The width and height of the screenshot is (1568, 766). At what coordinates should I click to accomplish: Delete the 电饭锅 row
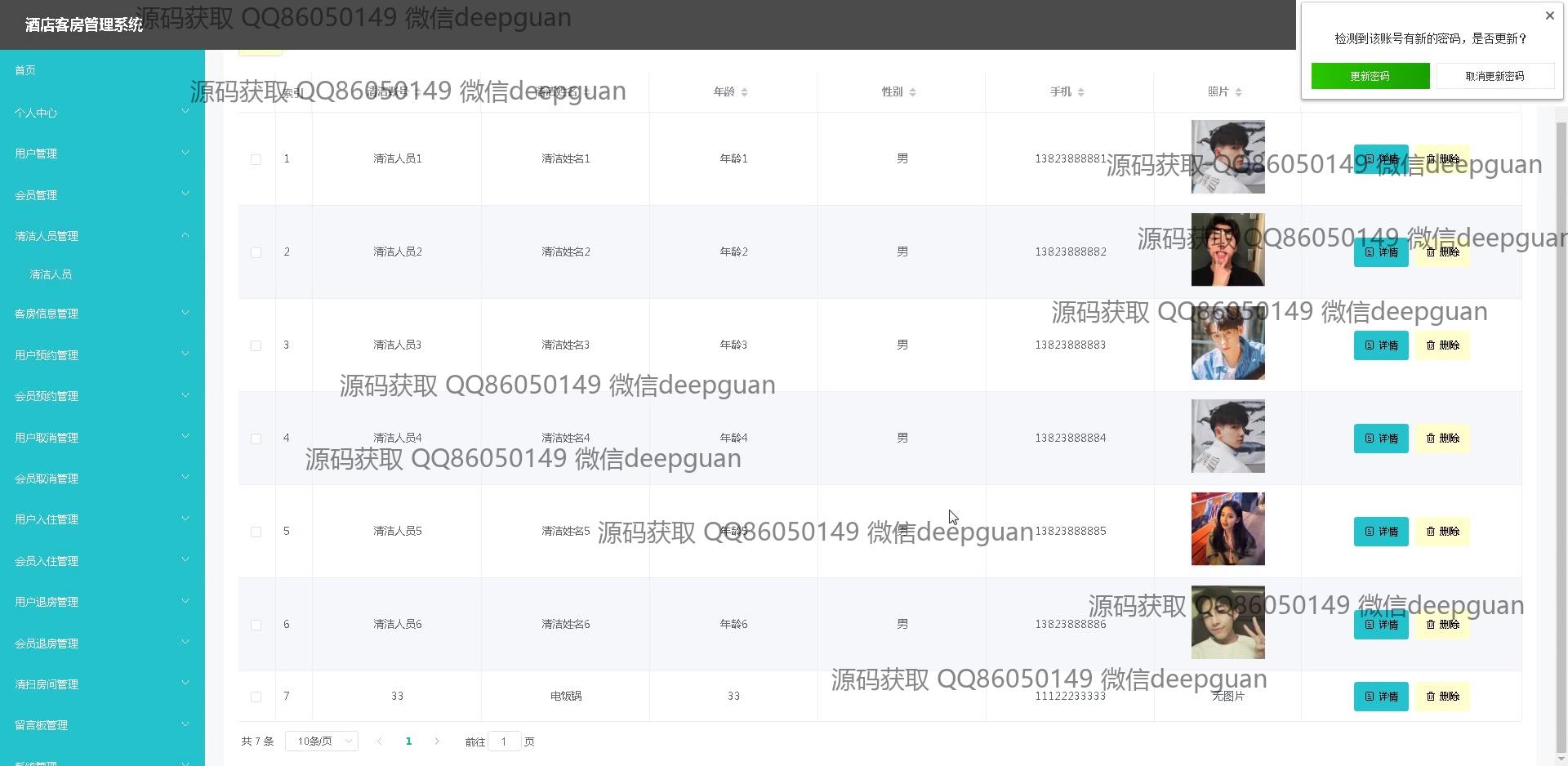click(1442, 697)
